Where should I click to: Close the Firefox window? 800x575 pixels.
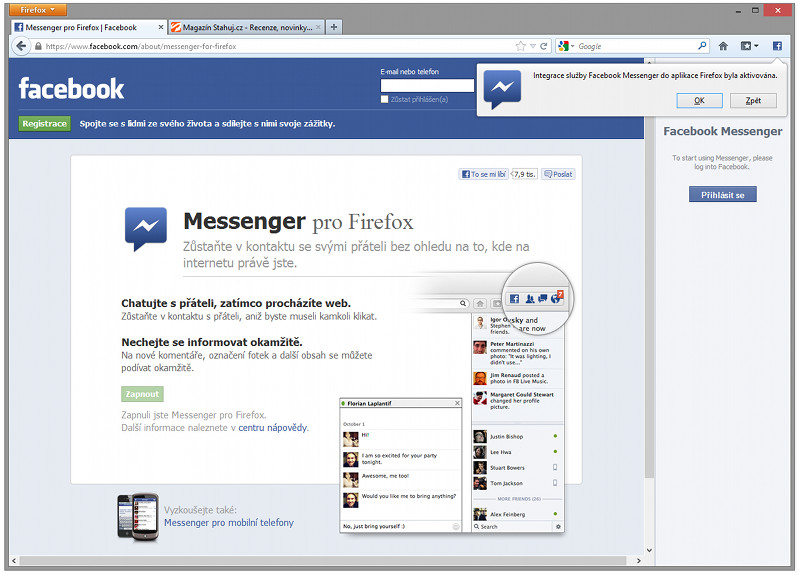point(778,10)
